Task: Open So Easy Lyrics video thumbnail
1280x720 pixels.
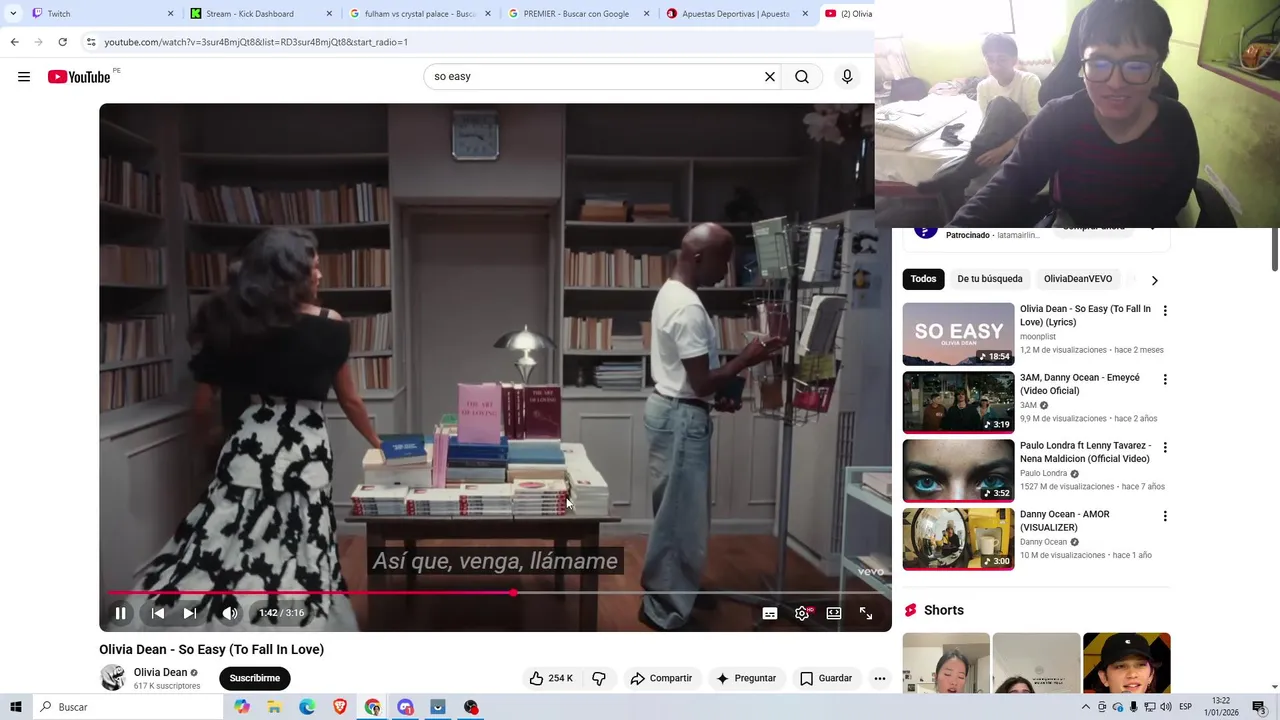Action: 958,334
